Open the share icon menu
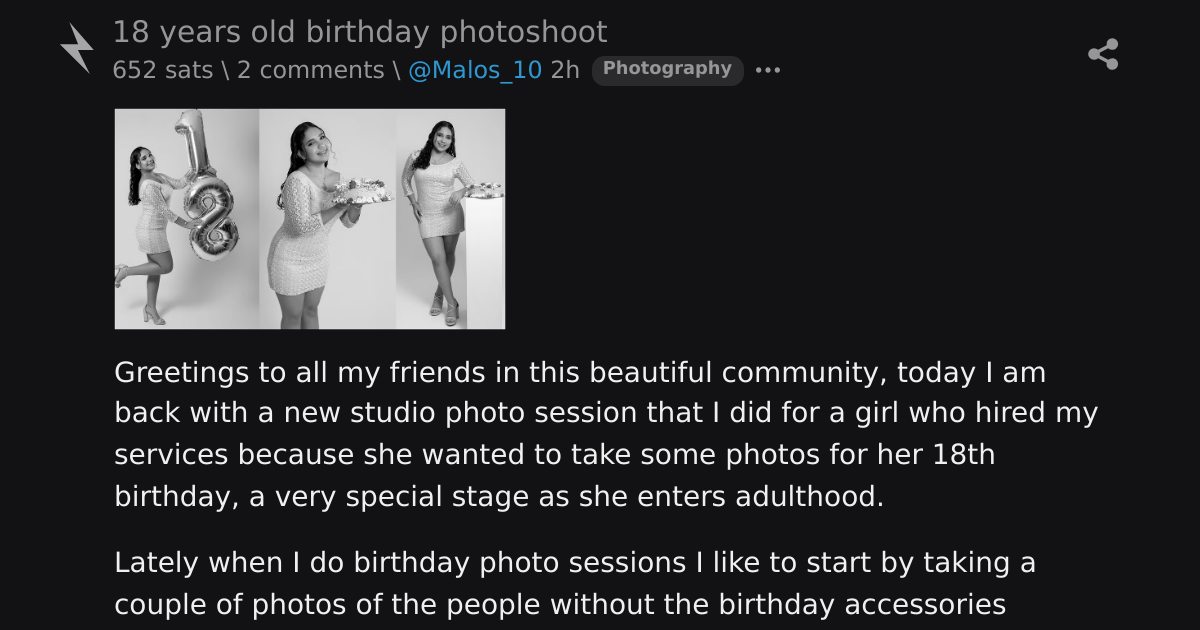The height and width of the screenshot is (630, 1200). [1103, 54]
